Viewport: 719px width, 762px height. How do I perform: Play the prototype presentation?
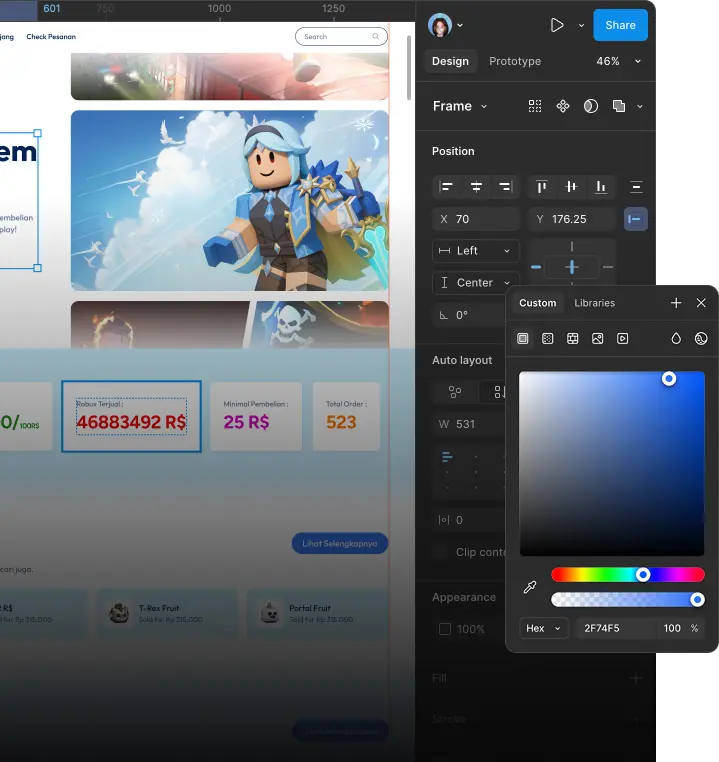pyautogui.click(x=557, y=25)
